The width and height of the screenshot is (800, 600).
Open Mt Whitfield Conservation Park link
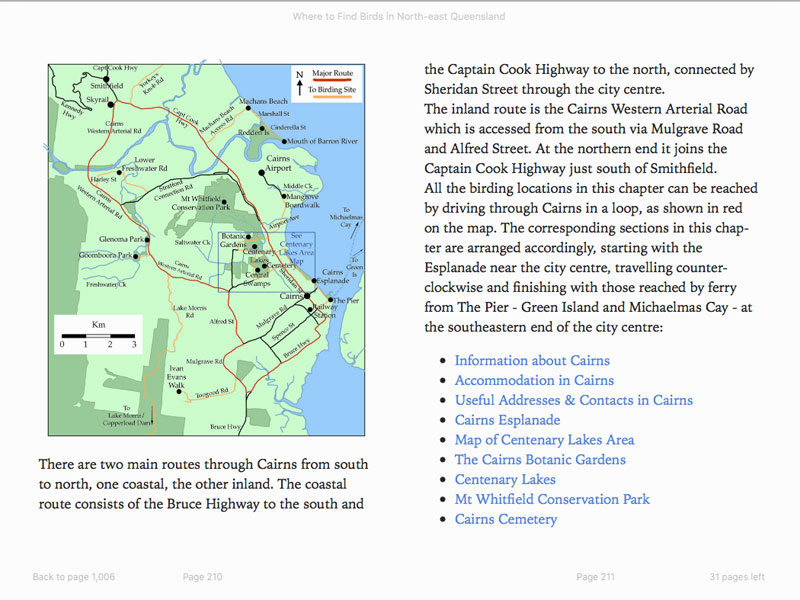(552, 500)
